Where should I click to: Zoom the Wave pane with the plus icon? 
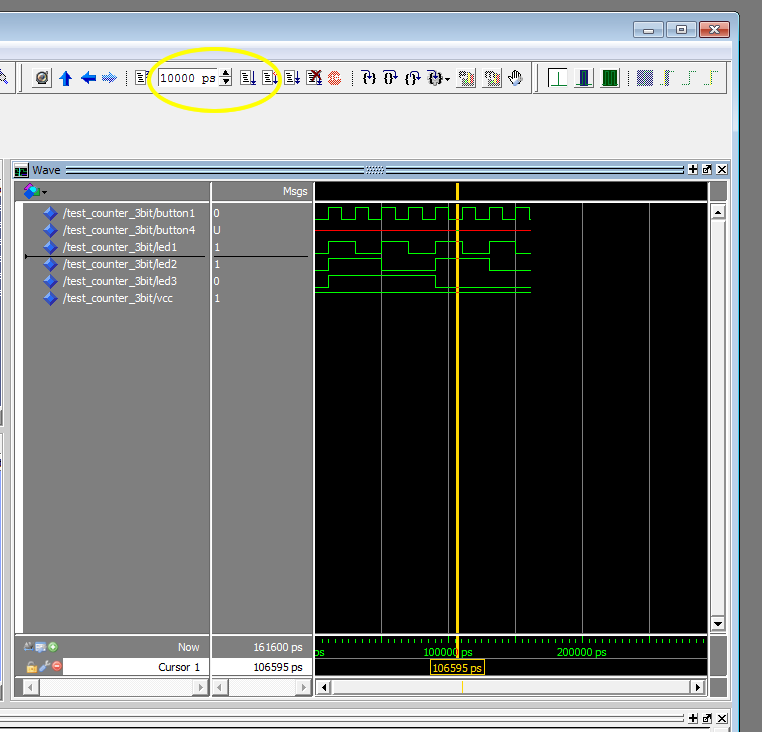[x=693, y=169]
